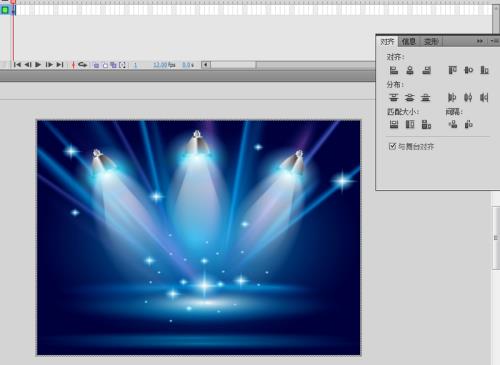Image resolution: width=500 pixels, height=365 pixels.
Task: Toggle the green layer outline square
Action: [5, 10]
